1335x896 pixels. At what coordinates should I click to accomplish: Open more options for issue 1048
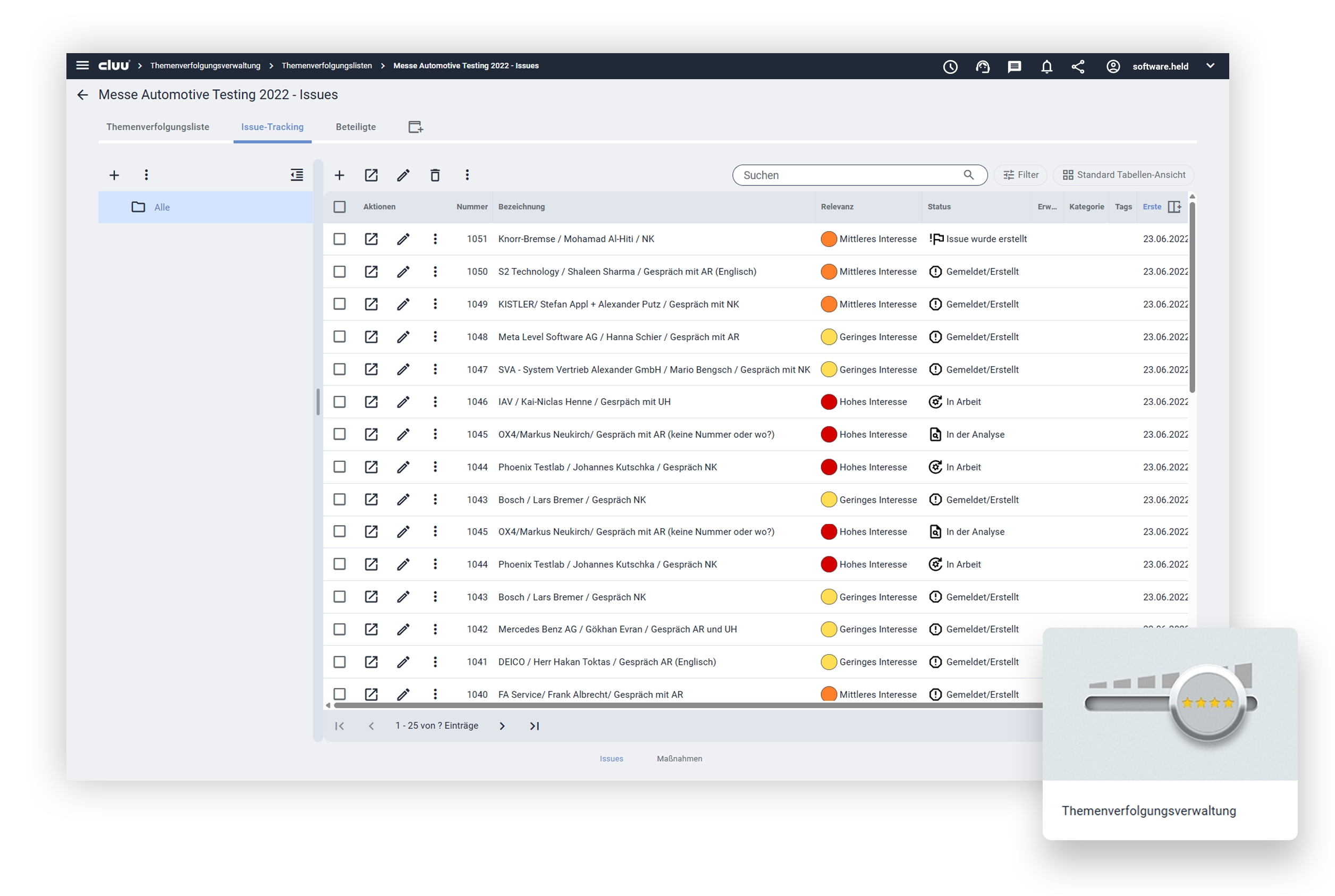(x=435, y=336)
